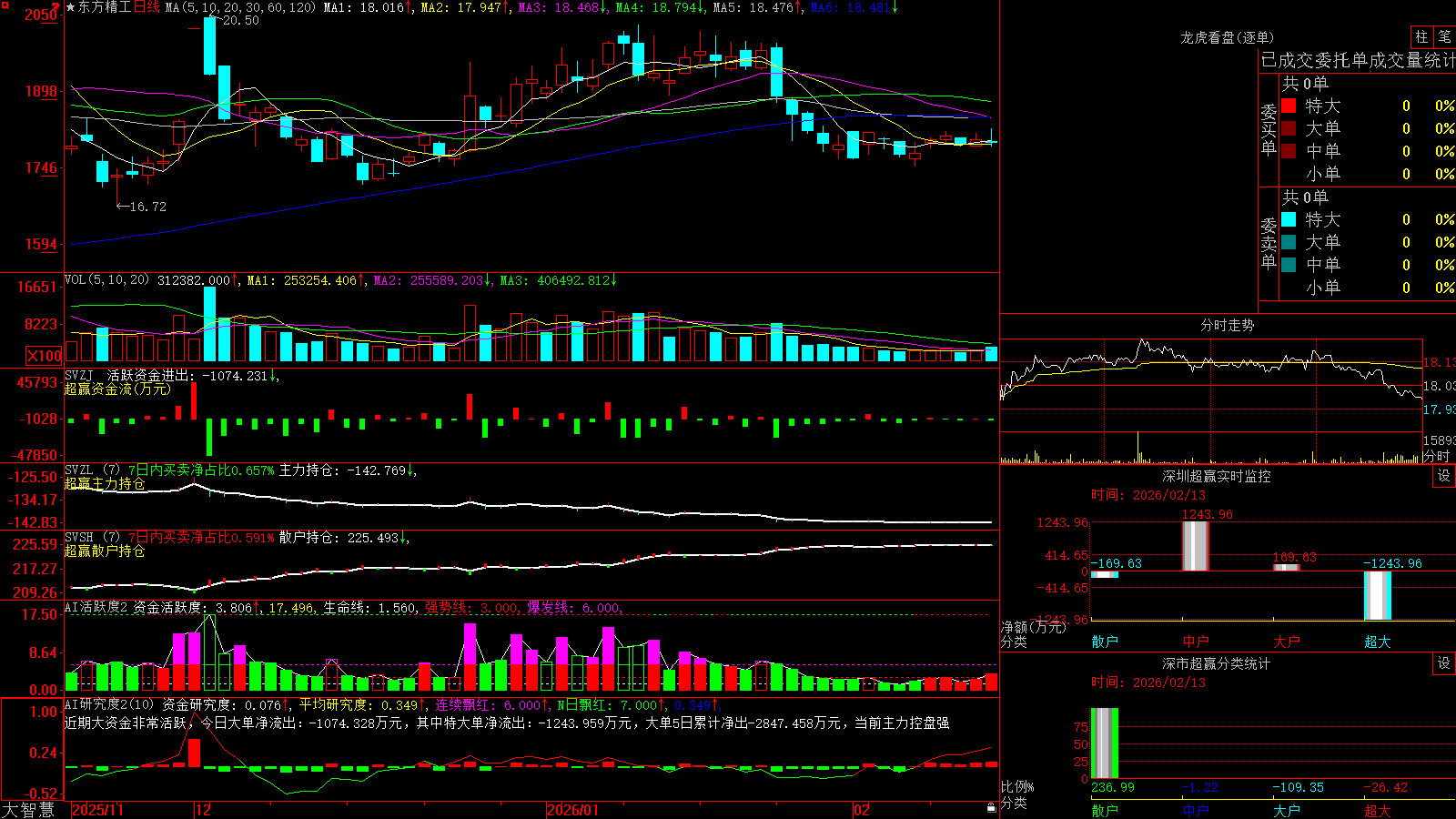The width and height of the screenshot is (1456, 819).
Task: Click the red 特大 buy order swatch
Action: click(x=1289, y=106)
